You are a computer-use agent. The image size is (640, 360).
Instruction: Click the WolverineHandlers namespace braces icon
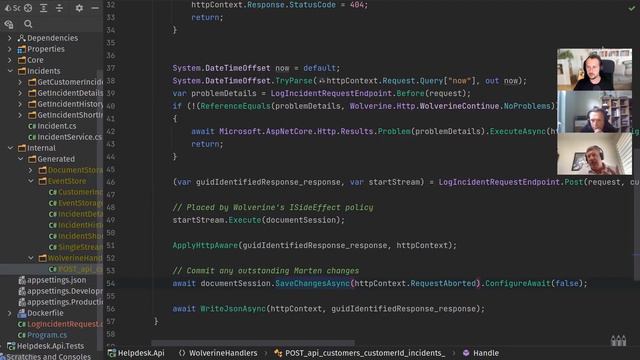point(182,353)
